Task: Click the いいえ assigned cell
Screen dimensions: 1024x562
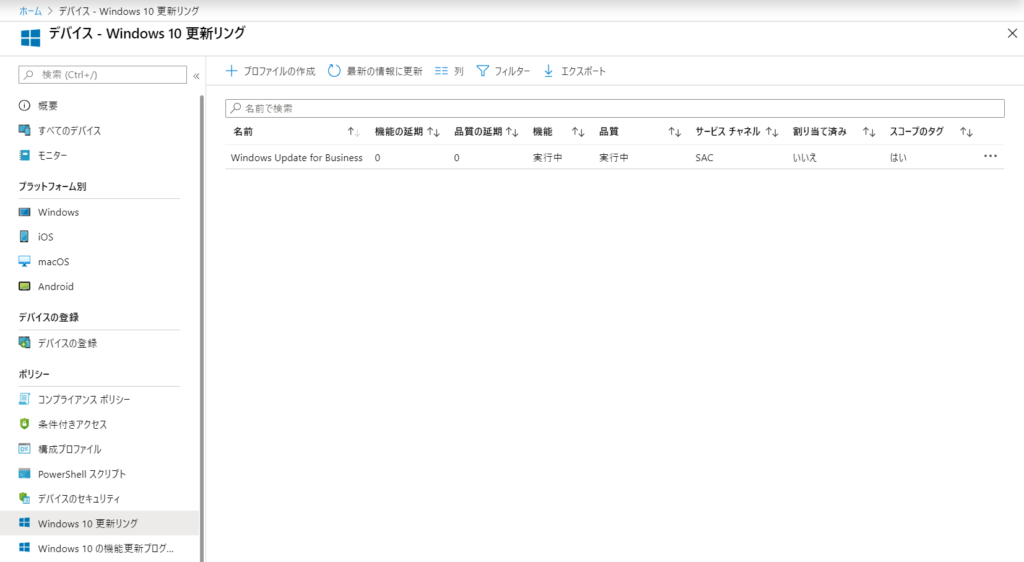Action: click(x=805, y=157)
